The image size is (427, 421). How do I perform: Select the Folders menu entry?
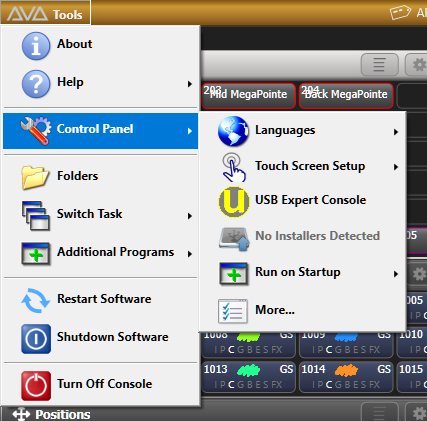tap(101, 178)
